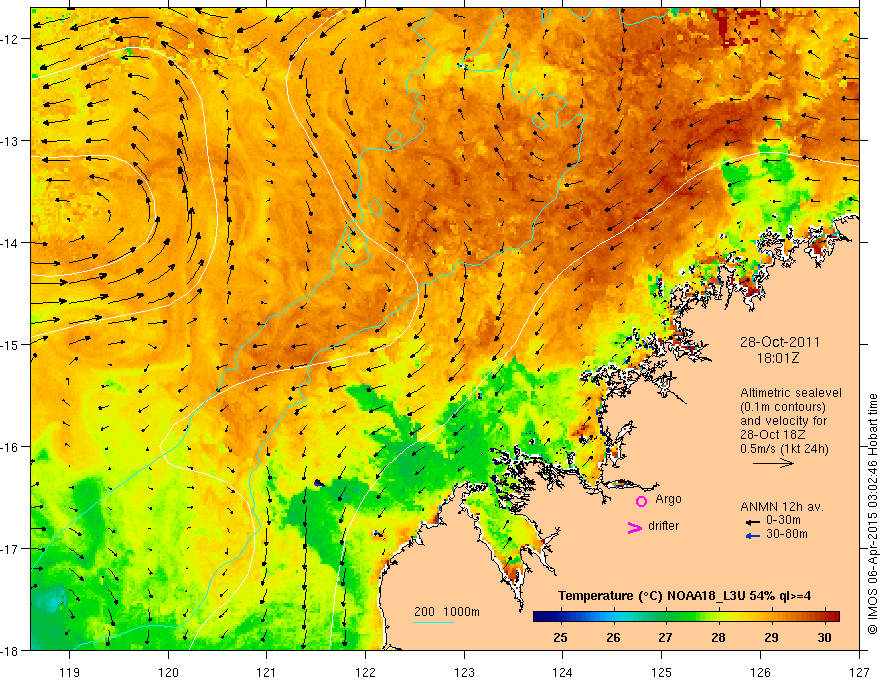Click the blue 30-80m ANMN arrow symbol

752,536
